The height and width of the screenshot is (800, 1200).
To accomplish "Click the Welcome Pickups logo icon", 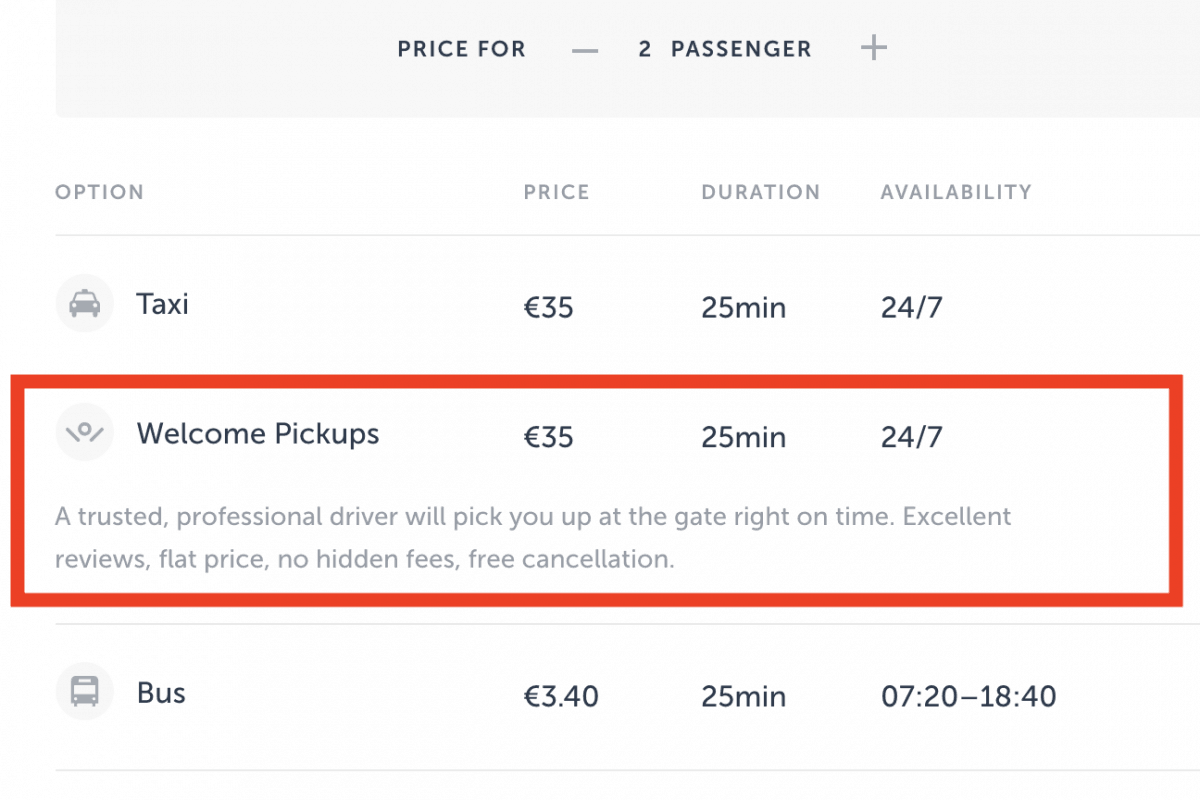I will pyautogui.click(x=85, y=432).
